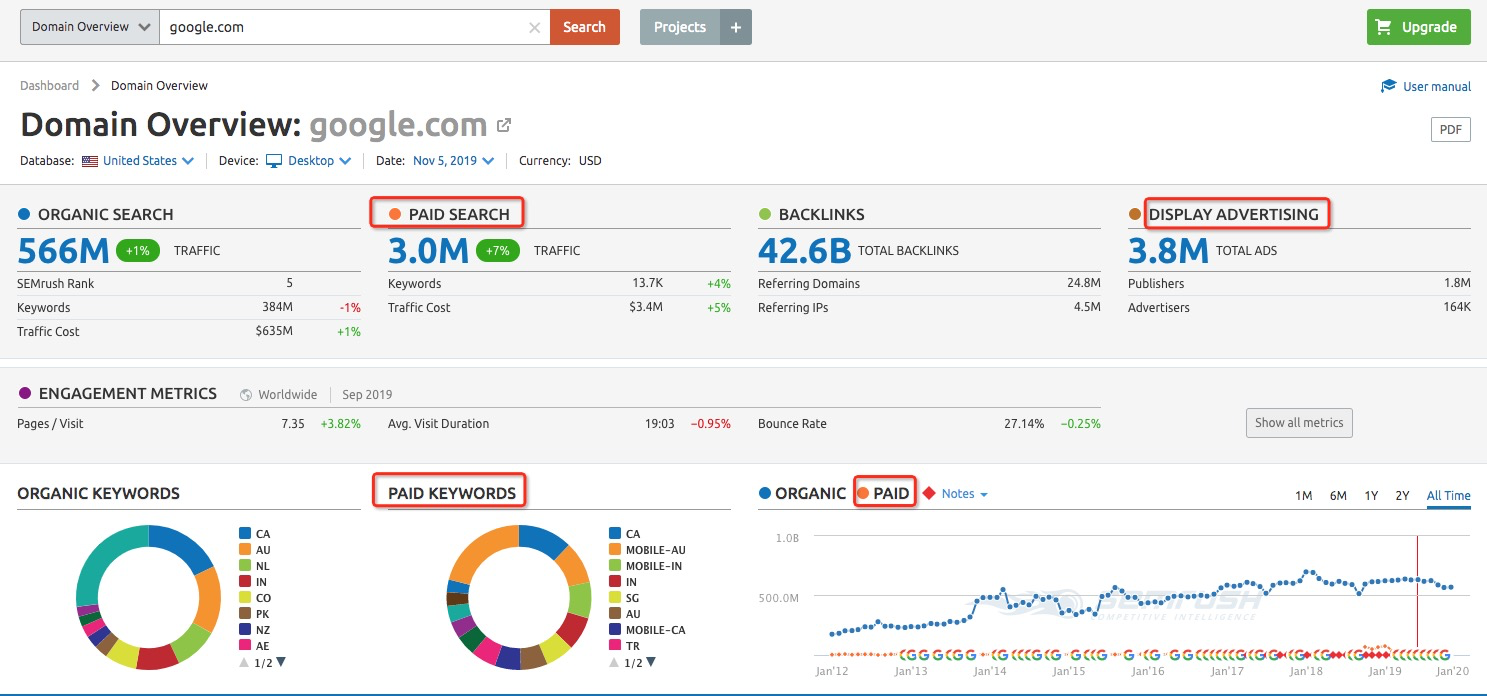Click the external link icon beside google.com
The image size is (1487, 696).
tap(504, 125)
